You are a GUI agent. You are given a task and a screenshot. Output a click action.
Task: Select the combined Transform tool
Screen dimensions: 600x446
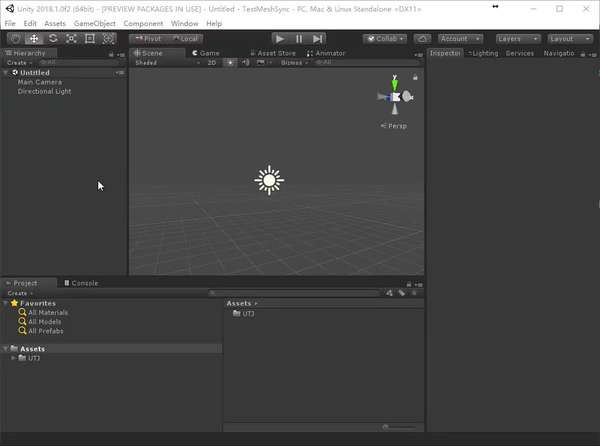click(108, 39)
